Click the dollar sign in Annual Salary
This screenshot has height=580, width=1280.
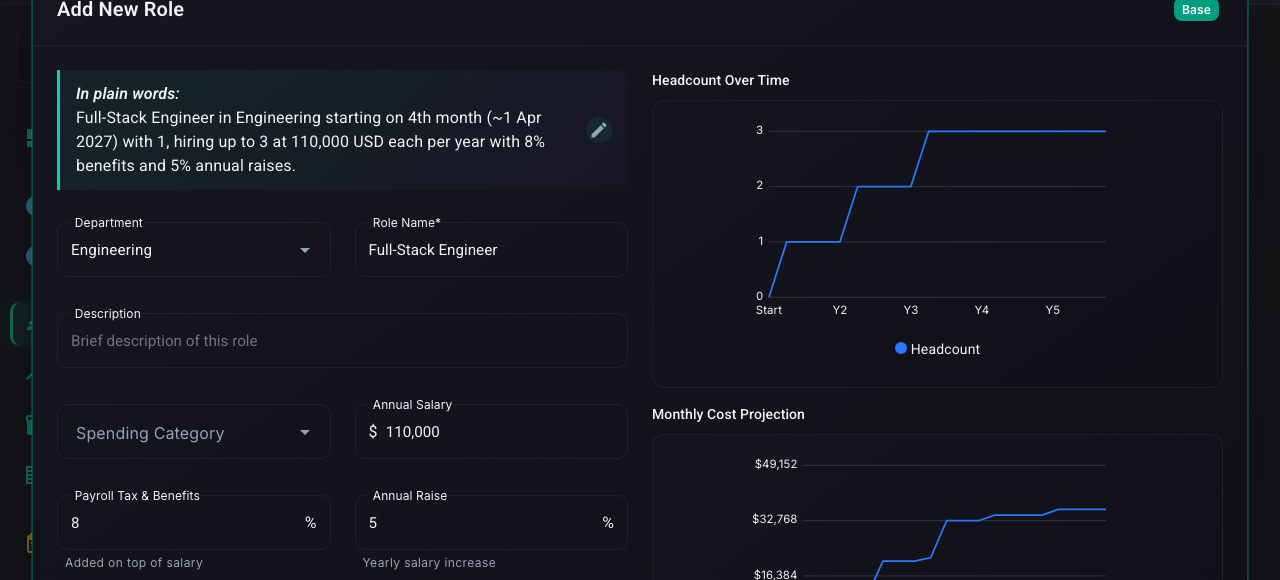click(373, 432)
